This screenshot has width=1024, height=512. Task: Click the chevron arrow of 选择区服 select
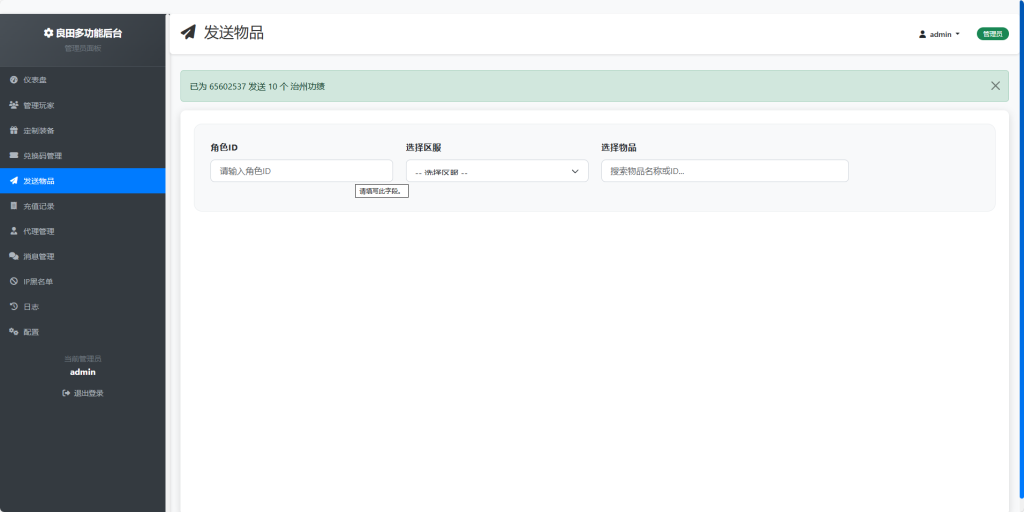tap(575, 171)
